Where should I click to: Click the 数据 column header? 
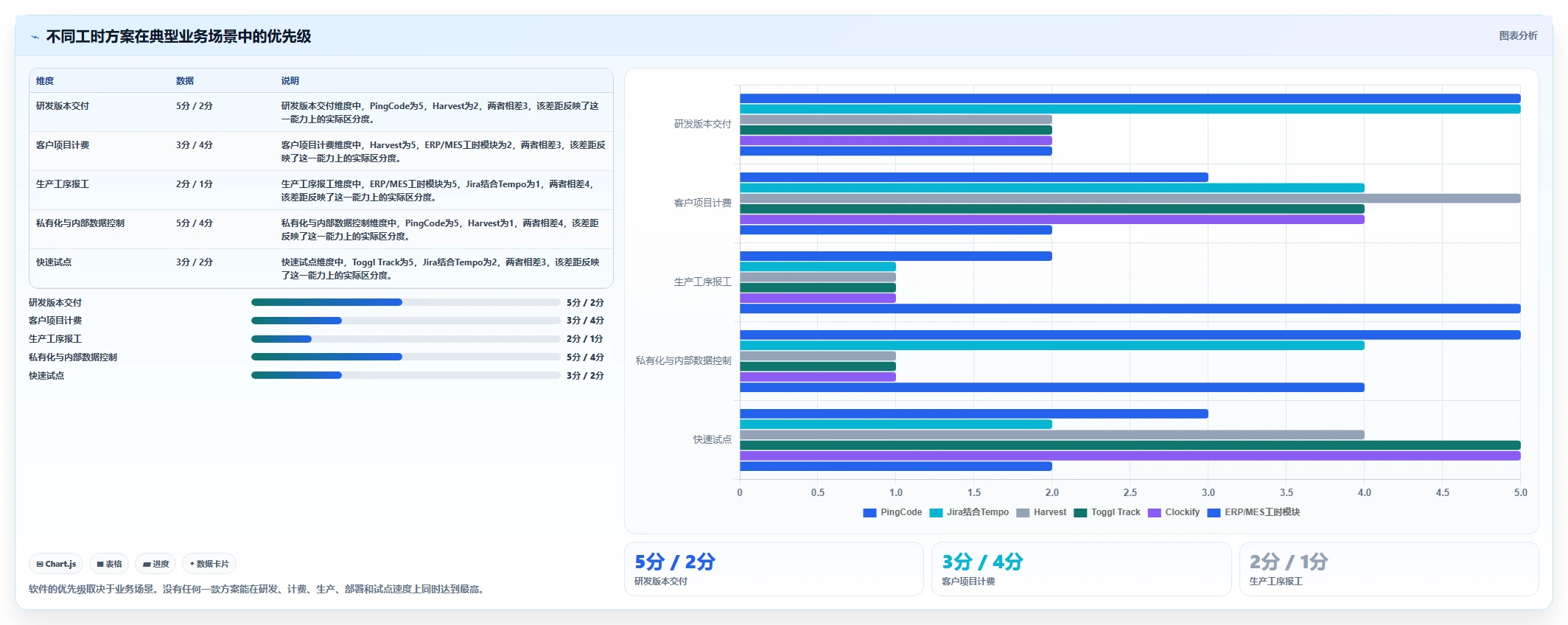[x=185, y=81]
